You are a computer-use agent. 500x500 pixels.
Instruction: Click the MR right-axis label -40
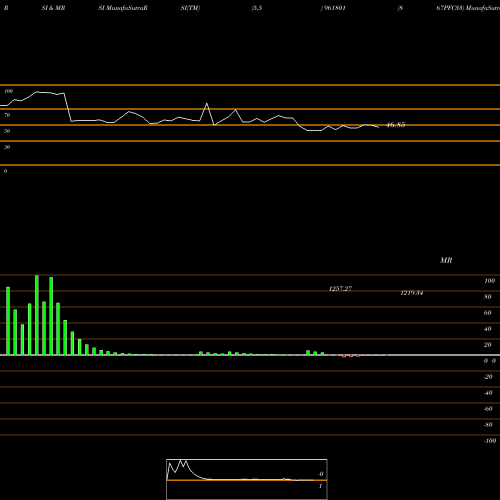click(x=488, y=393)
